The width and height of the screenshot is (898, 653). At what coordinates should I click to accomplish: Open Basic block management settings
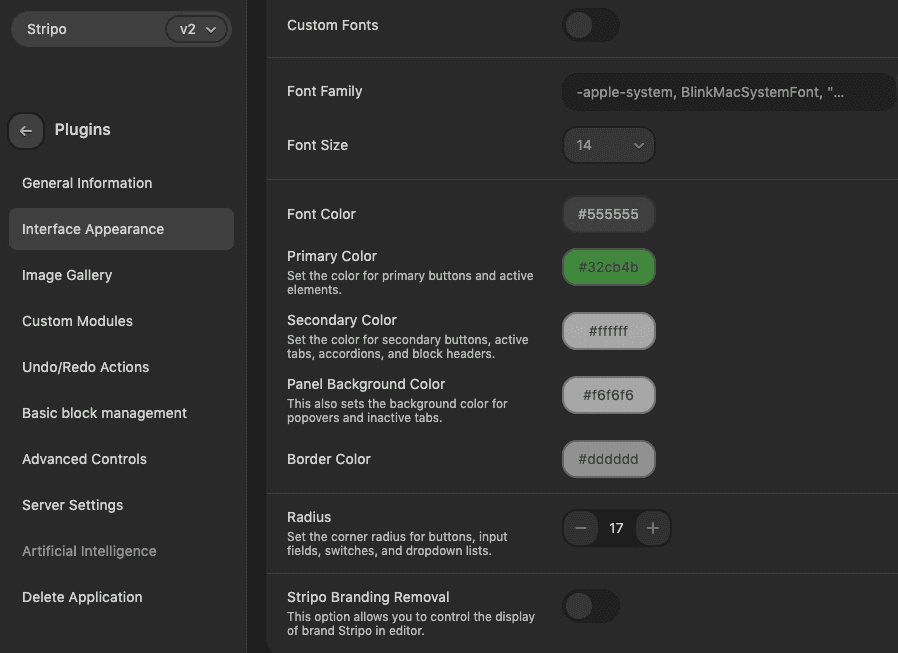click(104, 413)
